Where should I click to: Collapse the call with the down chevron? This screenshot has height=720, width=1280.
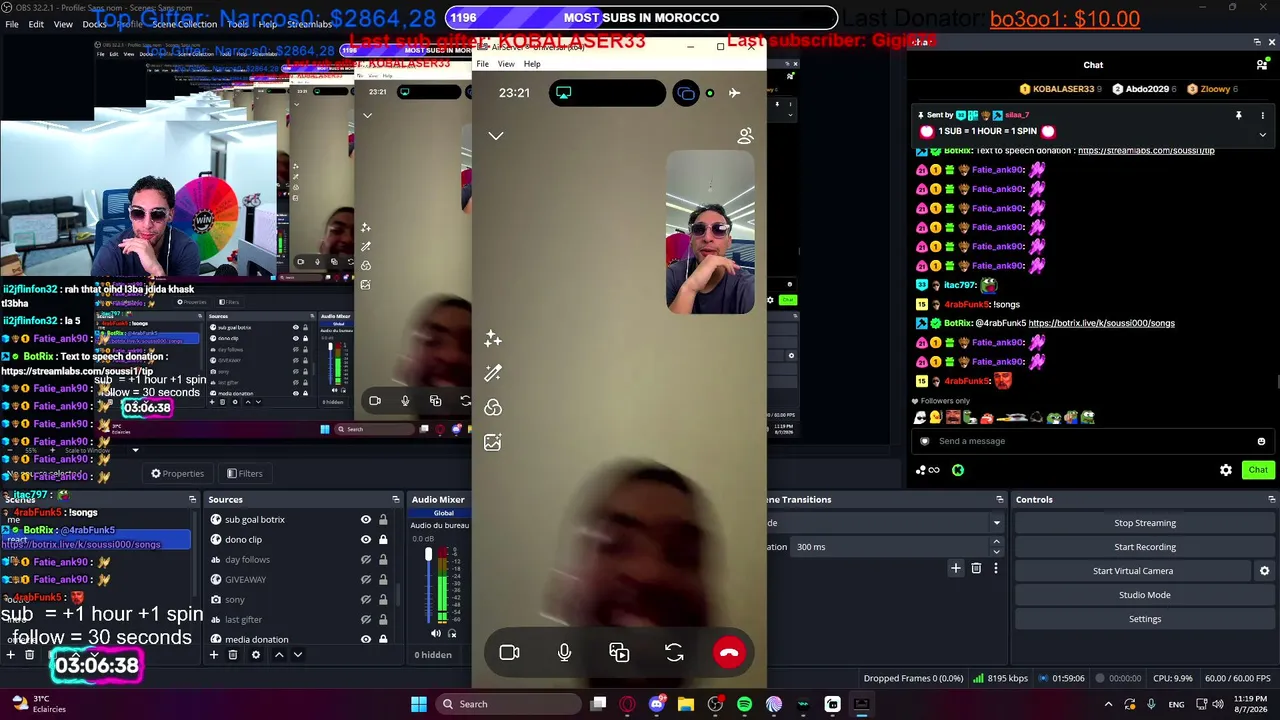(496, 136)
